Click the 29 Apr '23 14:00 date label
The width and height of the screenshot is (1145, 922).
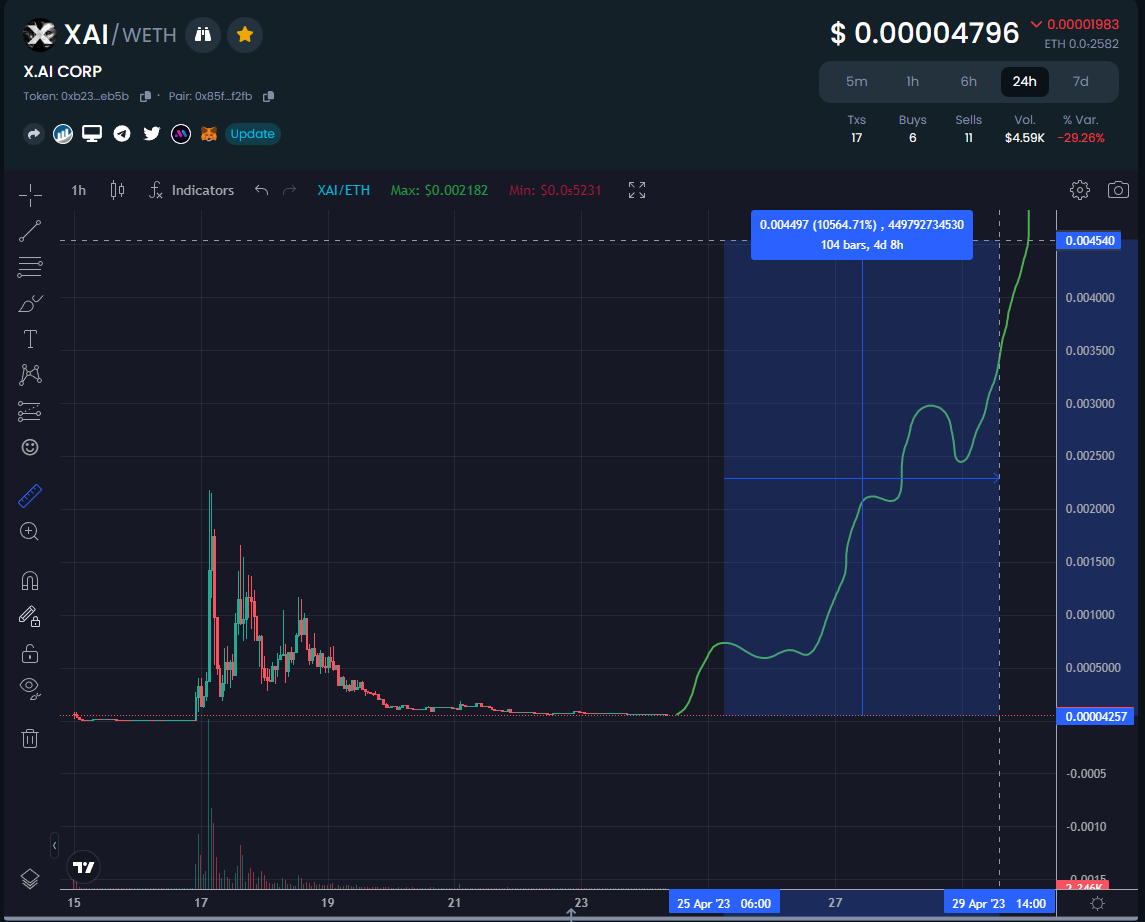[999, 904]
